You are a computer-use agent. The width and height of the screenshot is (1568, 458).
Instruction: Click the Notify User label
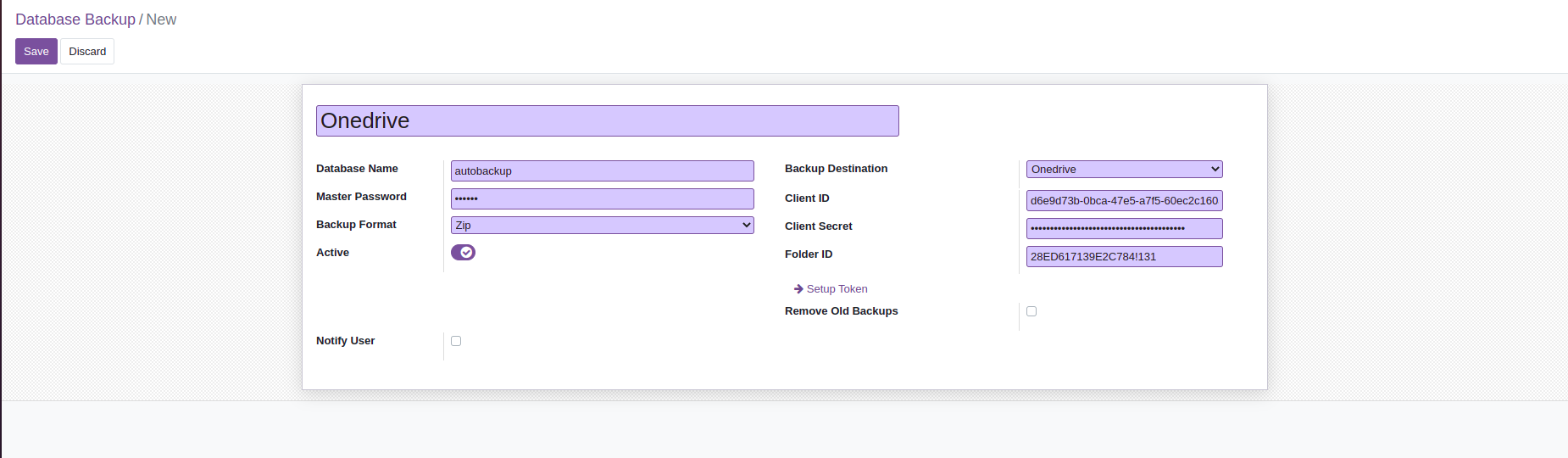click(345, 341)
